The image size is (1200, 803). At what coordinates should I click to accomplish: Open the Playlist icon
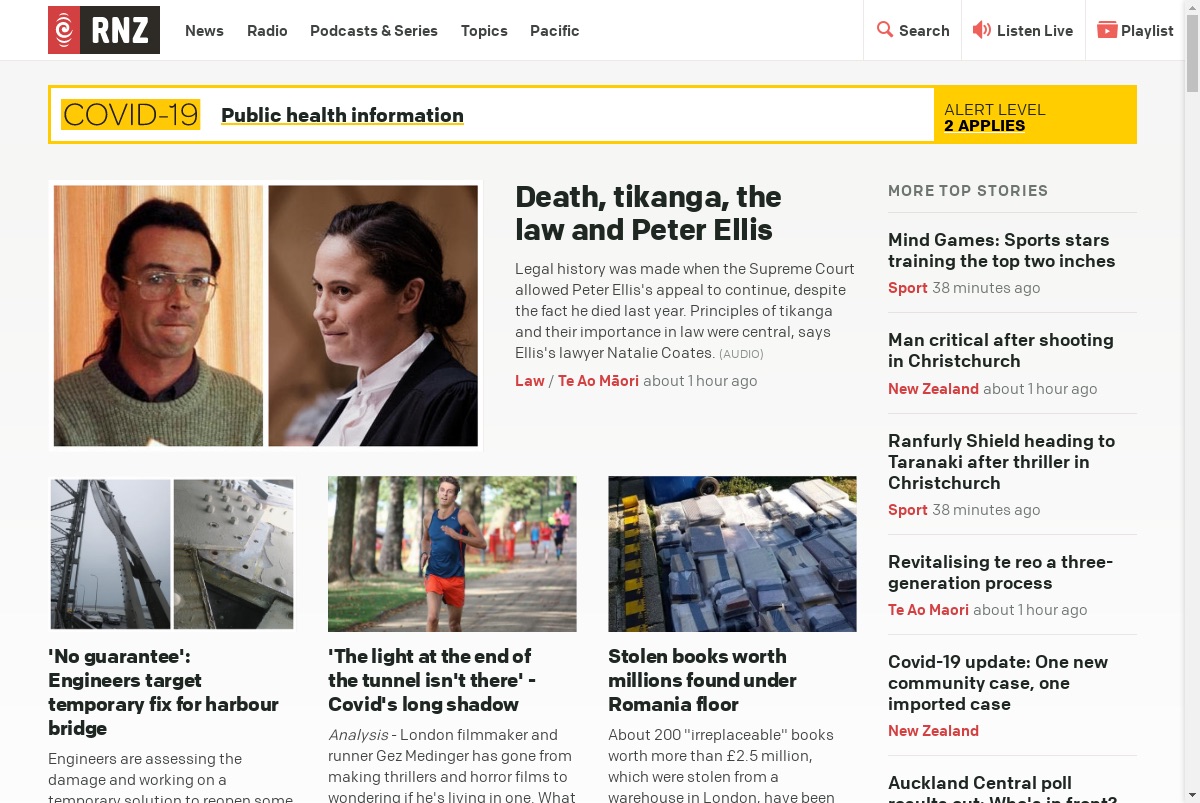point(1107,30)
